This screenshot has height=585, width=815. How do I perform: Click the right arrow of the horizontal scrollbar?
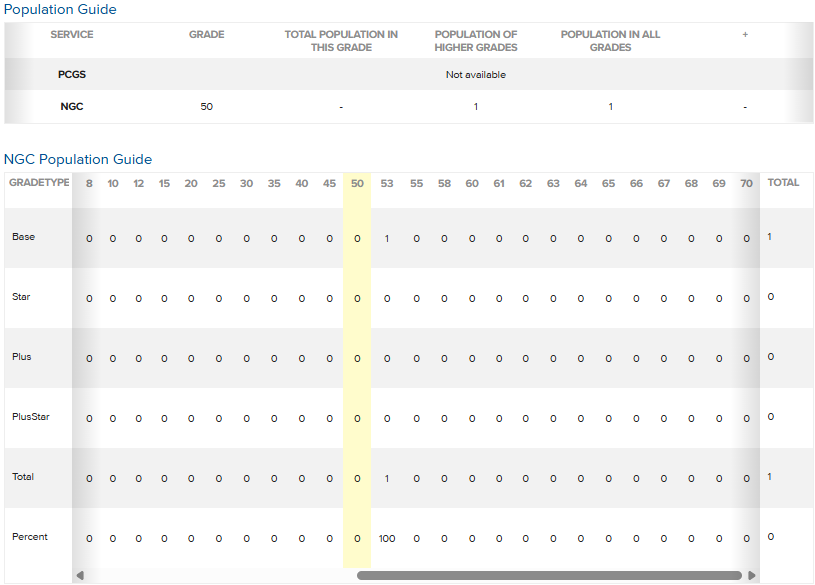pyautogui.click(x=752, y=575)
